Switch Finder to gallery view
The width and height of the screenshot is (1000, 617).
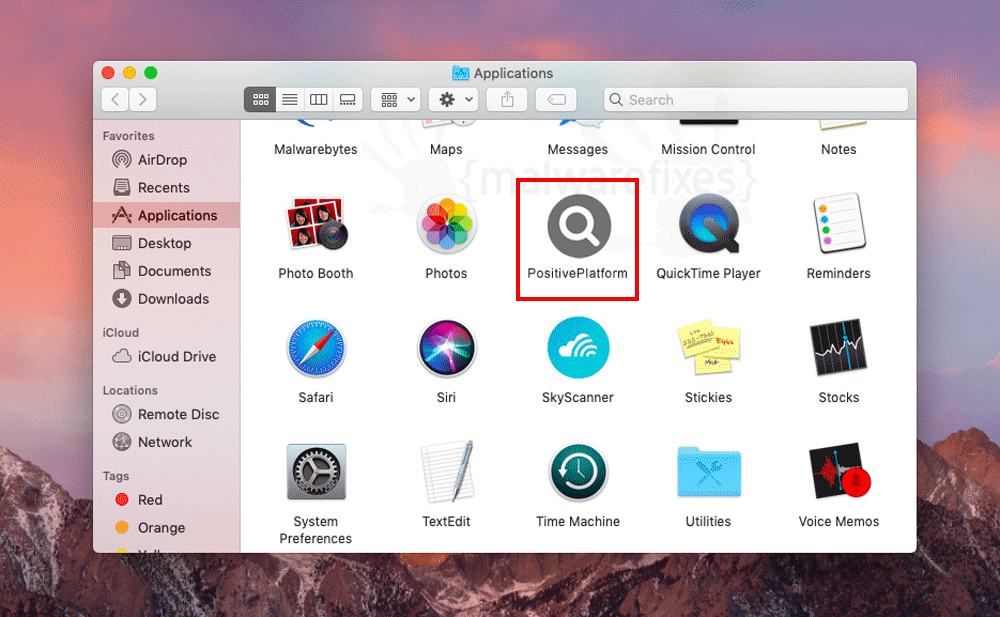348,100
